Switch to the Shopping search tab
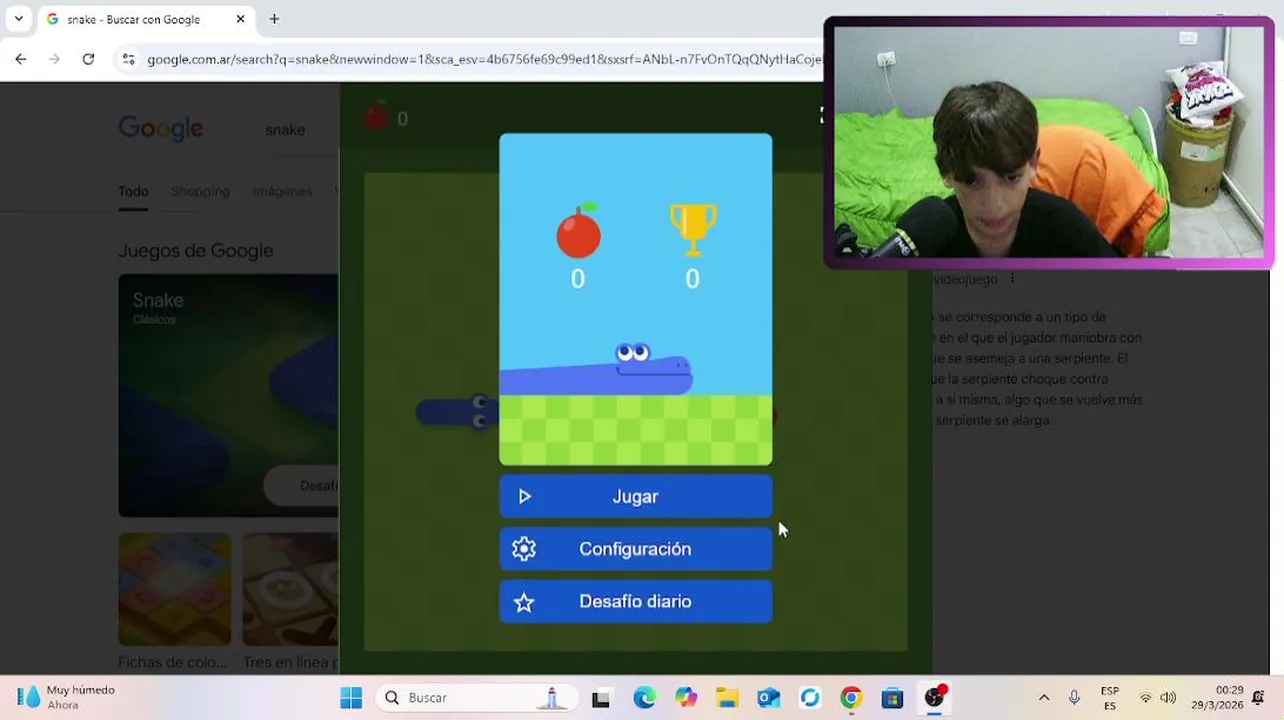Viewport: 1284px width, 720px height. pyautogui.click(x=200, y=191)
